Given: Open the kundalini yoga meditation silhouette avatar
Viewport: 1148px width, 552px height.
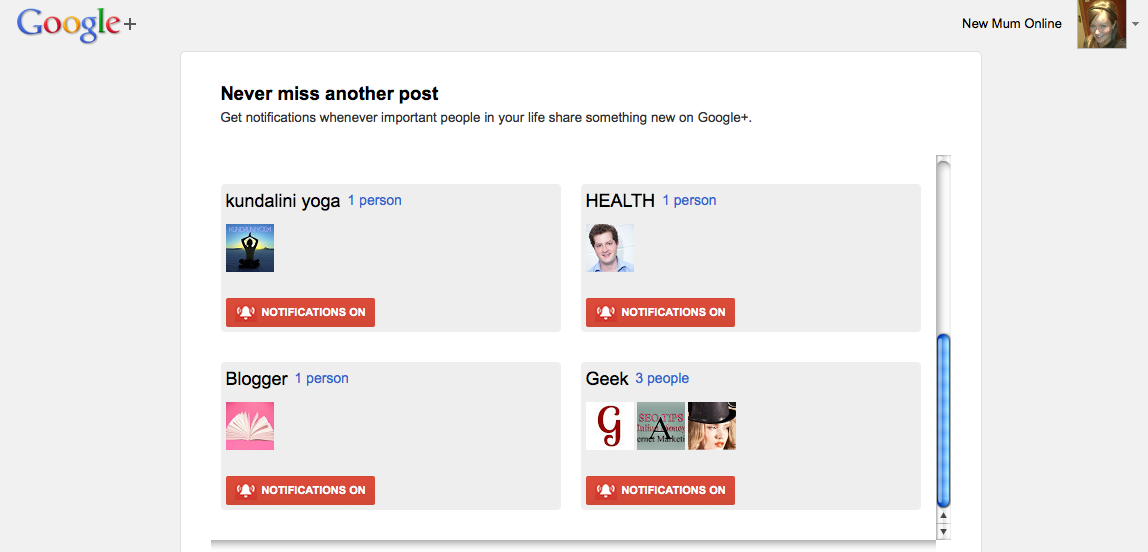Looking at the screenshot, I should tap(250, 247).
